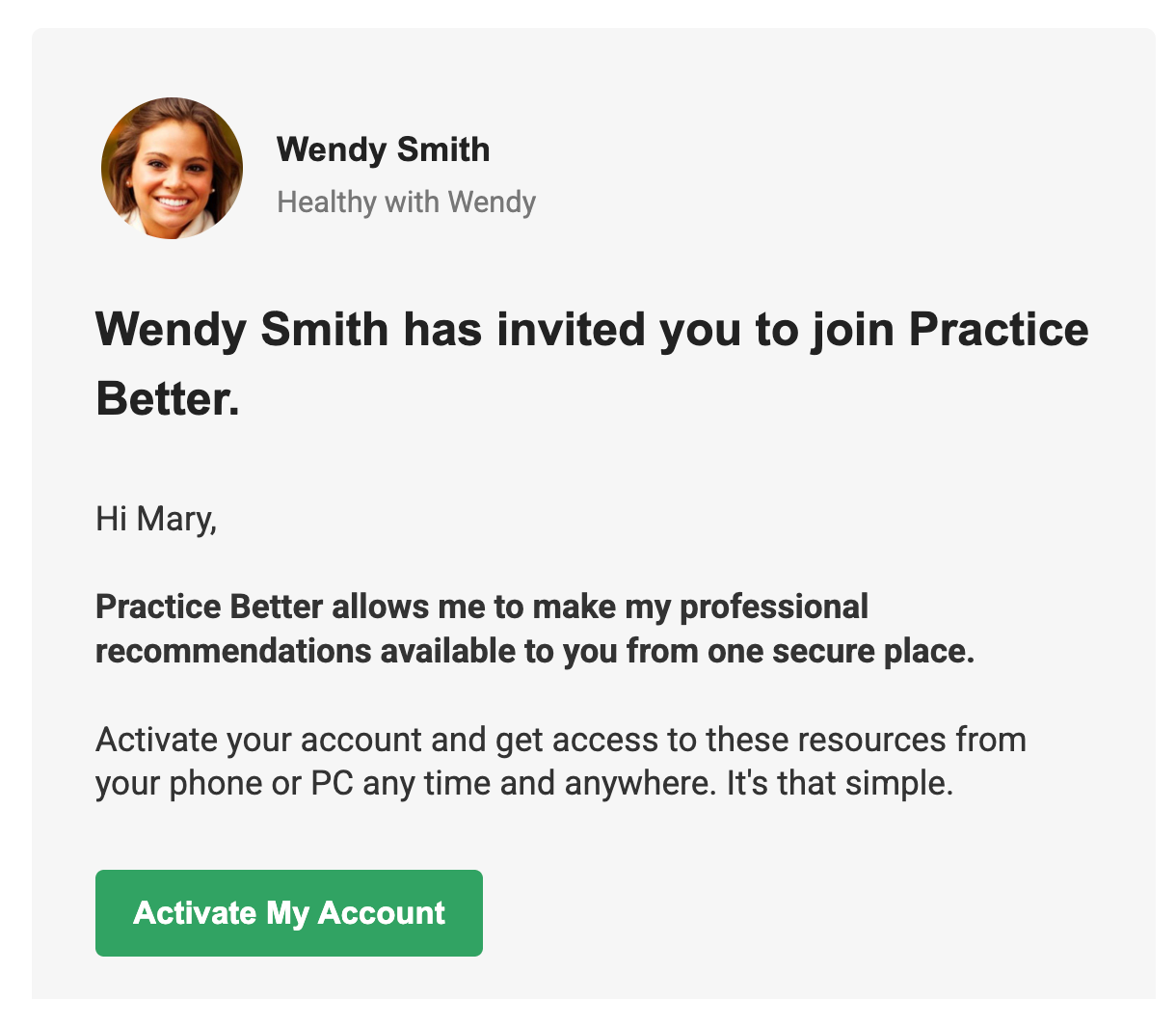This screenshot has height=1026, width=1176.
Task: Click the phrase "any time and anywhere."
Action: click(x=541, y=783)
